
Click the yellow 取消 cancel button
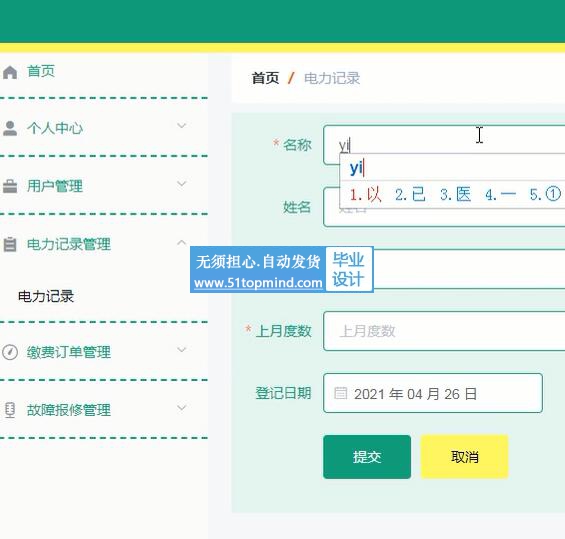tap(464, 457)
